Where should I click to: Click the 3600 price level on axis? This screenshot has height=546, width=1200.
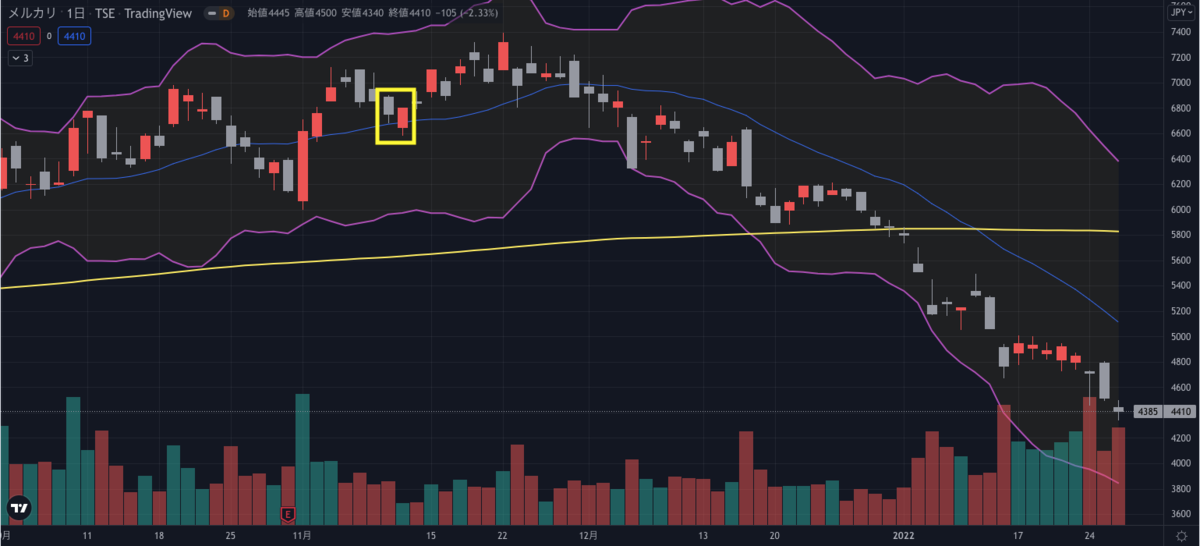coord(1180,514)
